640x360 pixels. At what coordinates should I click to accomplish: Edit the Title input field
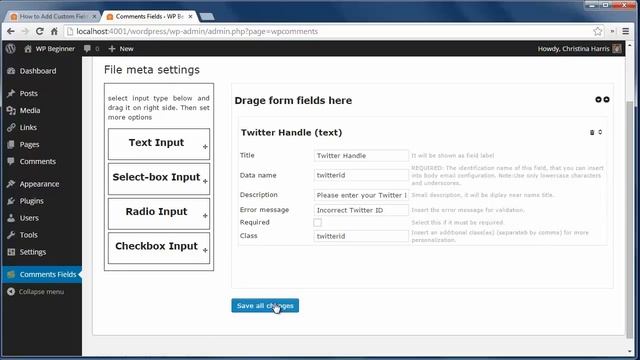point(361,156)
